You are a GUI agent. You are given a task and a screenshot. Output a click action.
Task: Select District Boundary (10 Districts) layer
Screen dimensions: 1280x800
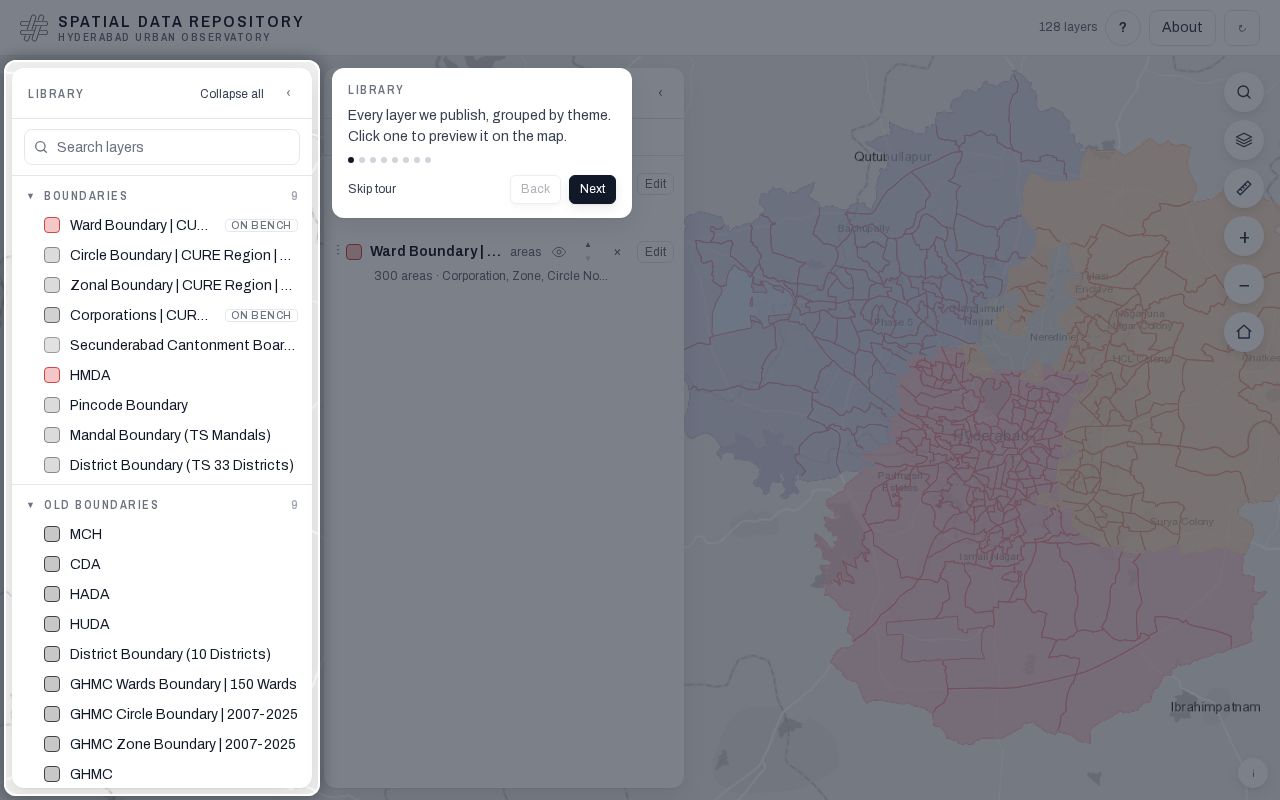(162, 654)
